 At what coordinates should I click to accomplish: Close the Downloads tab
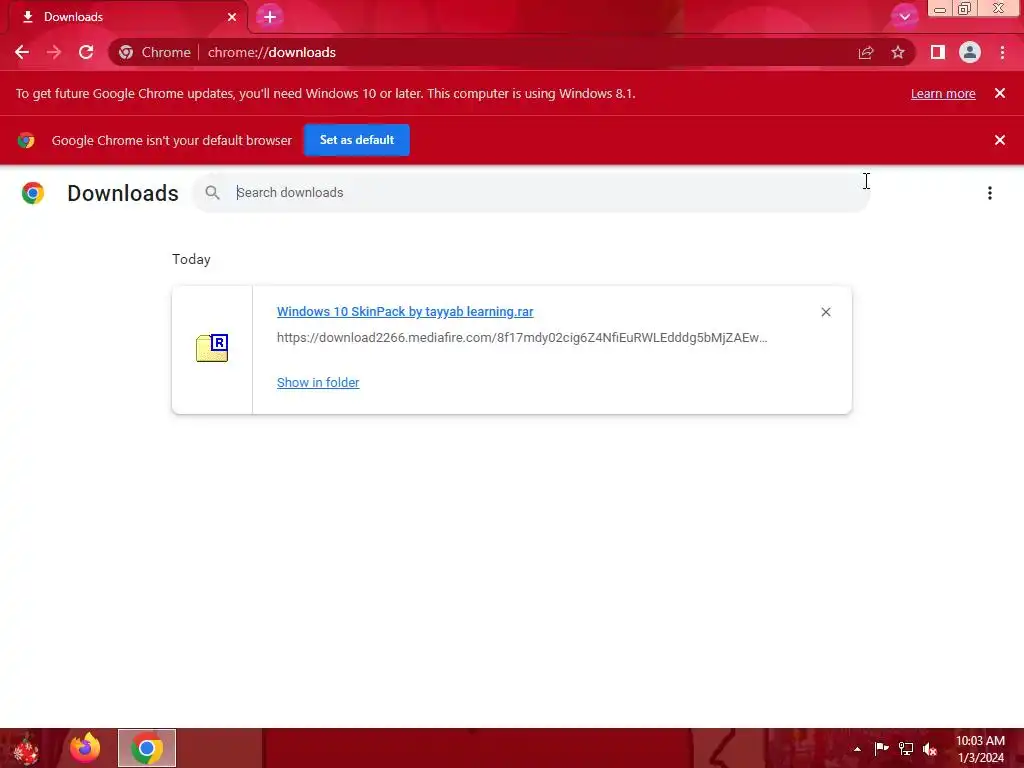point(232,17)
